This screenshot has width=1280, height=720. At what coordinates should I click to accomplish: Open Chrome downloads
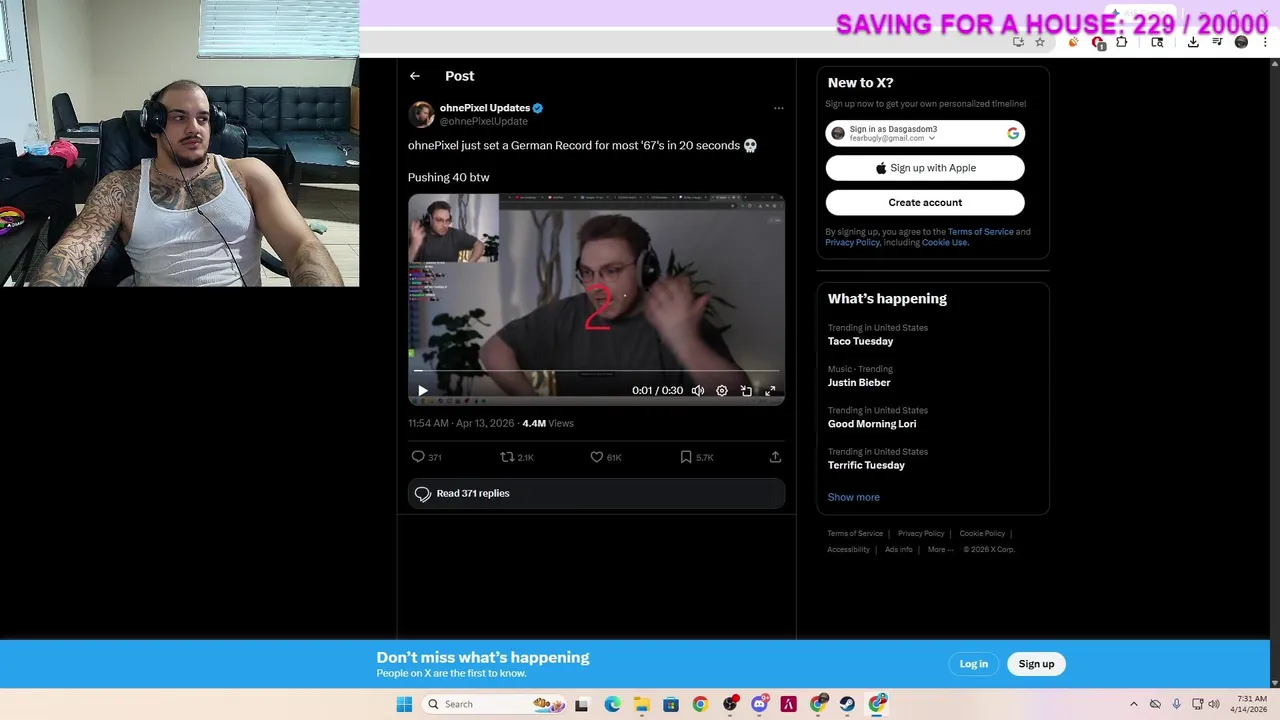1193,42
